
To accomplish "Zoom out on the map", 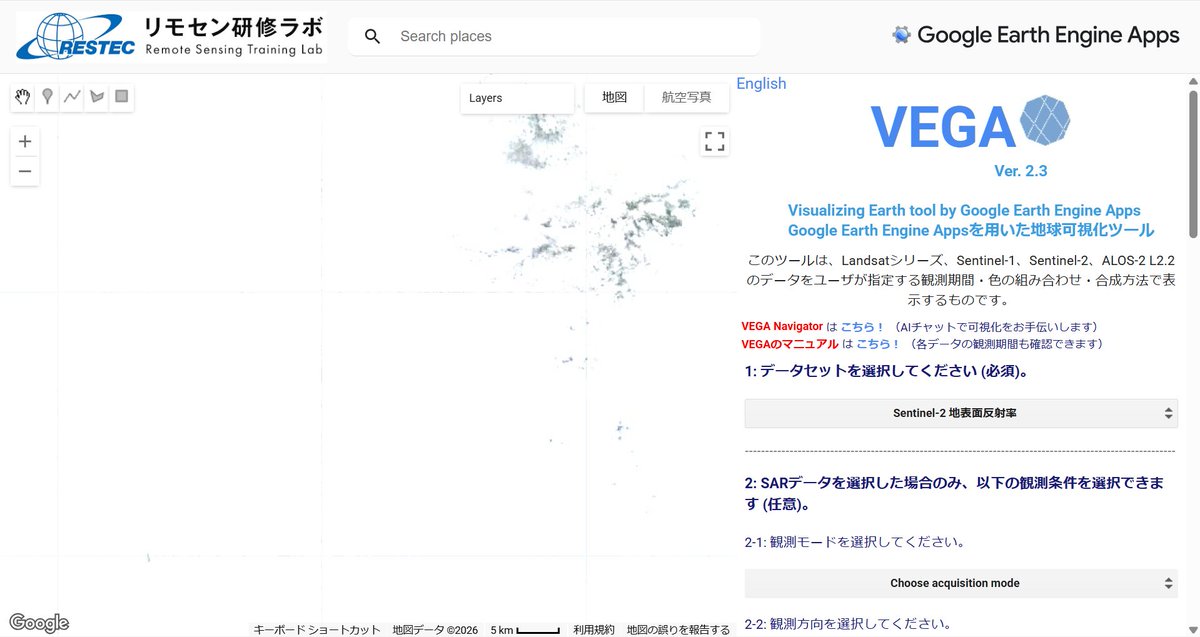I will (x=25, y=171).
